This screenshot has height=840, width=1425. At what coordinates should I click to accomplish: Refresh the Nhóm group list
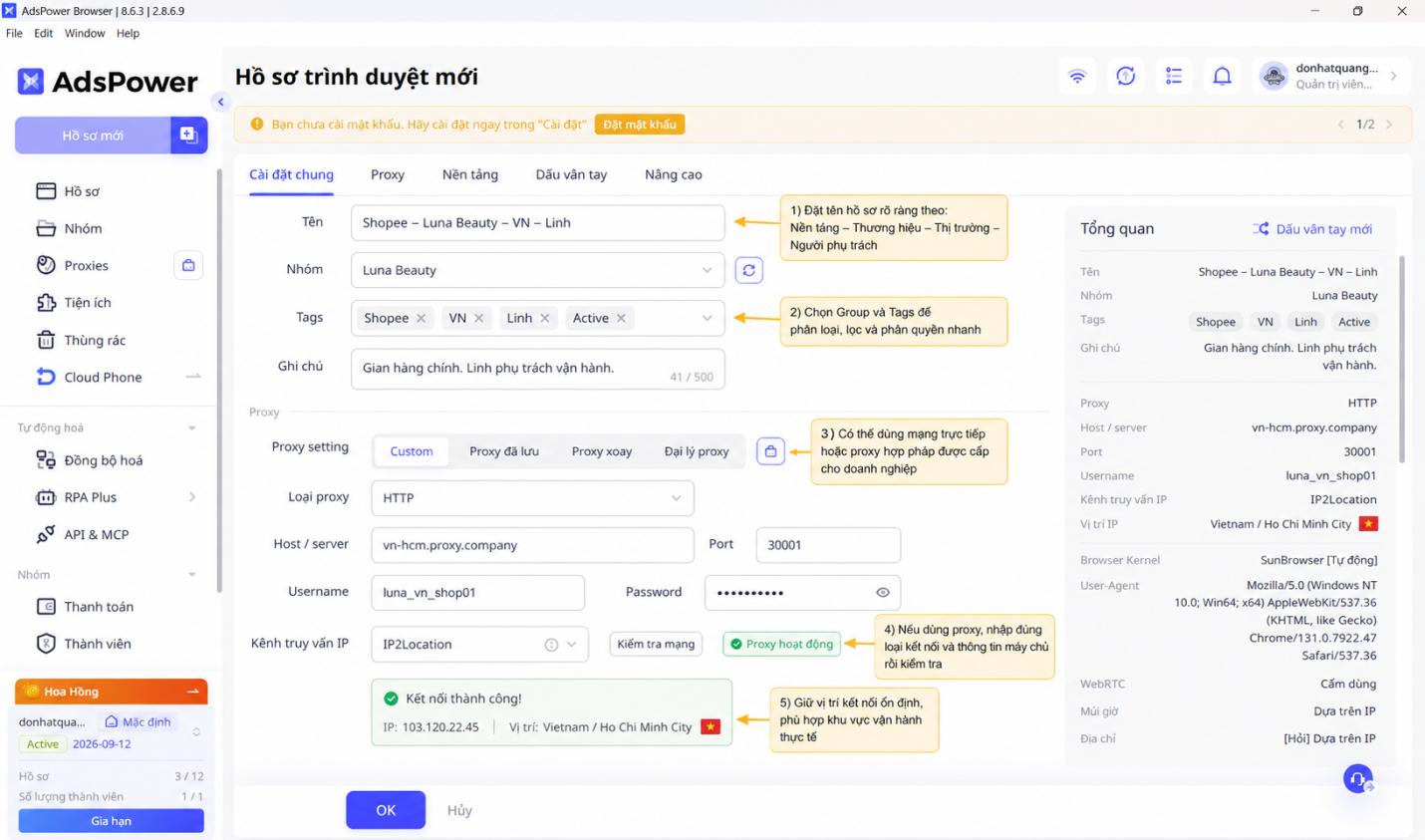(748, 270)
